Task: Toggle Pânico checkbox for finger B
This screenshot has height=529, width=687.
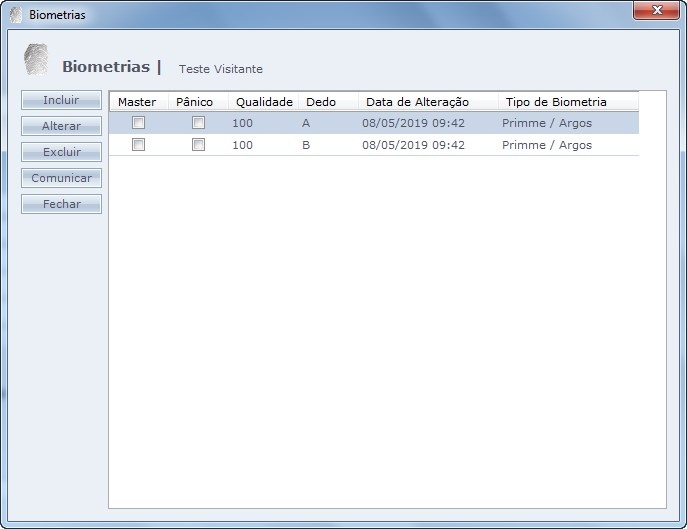Action: 198,145
